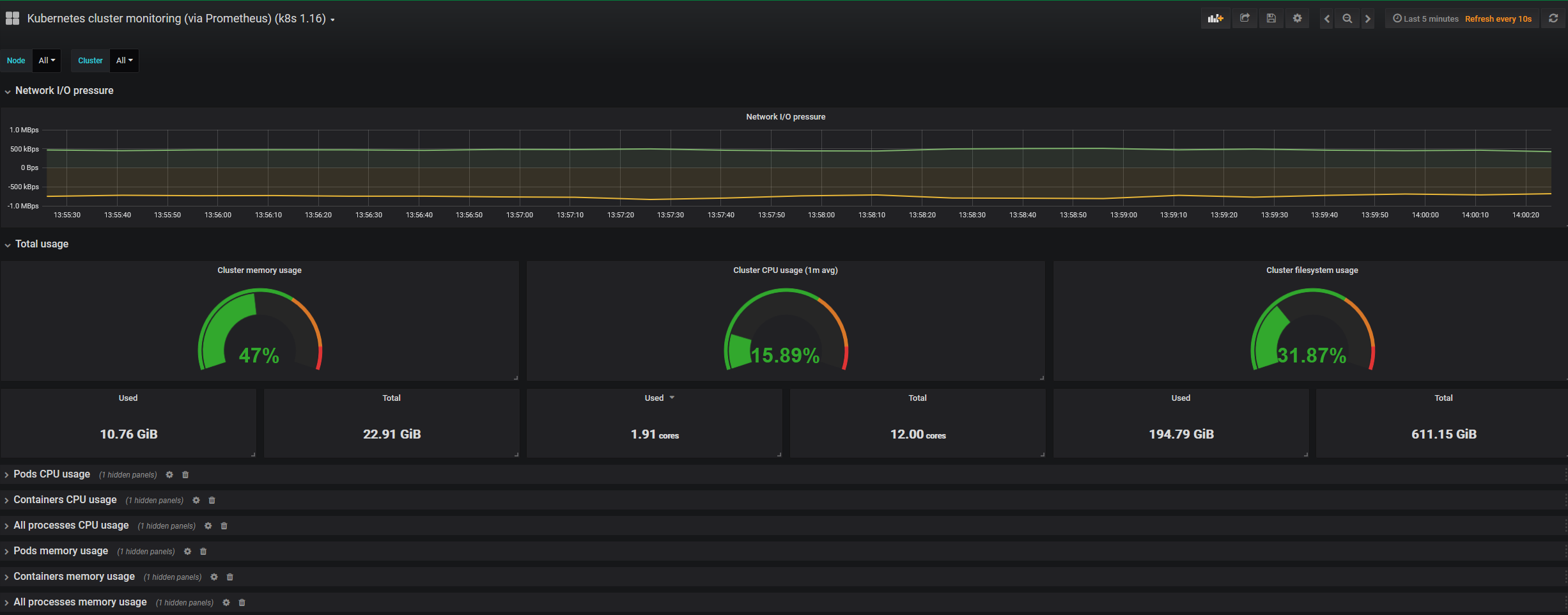Click the 1.0 MBps y-axis label
This screenshot has height=615, width=1568.
(x=24, y=130)
